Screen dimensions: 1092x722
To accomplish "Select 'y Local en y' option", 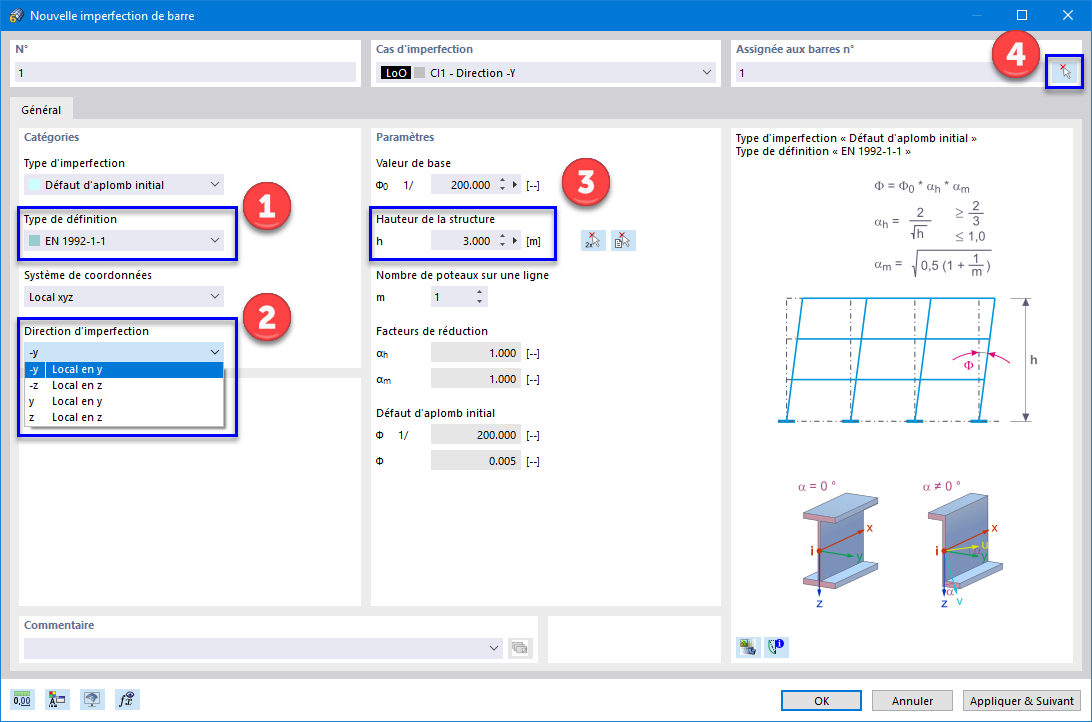I will point(124,401).
